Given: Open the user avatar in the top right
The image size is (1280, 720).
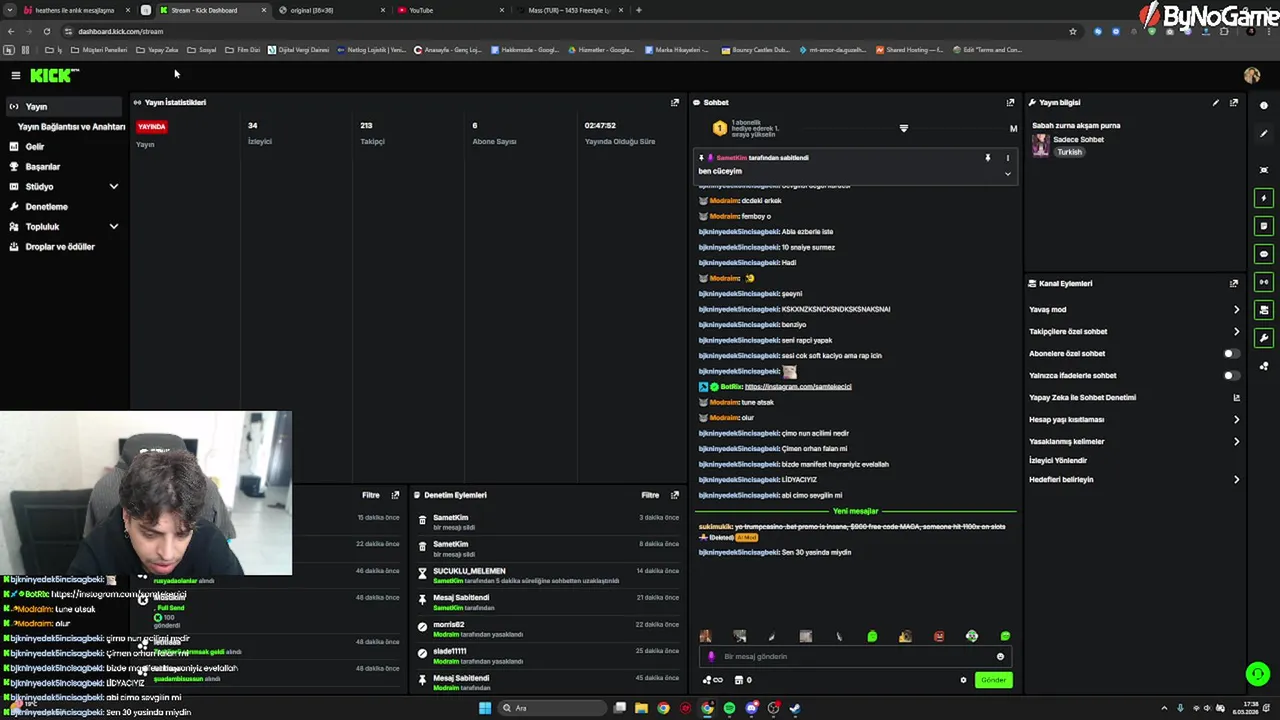Looking at the screenshot, I should point(1252,75).
